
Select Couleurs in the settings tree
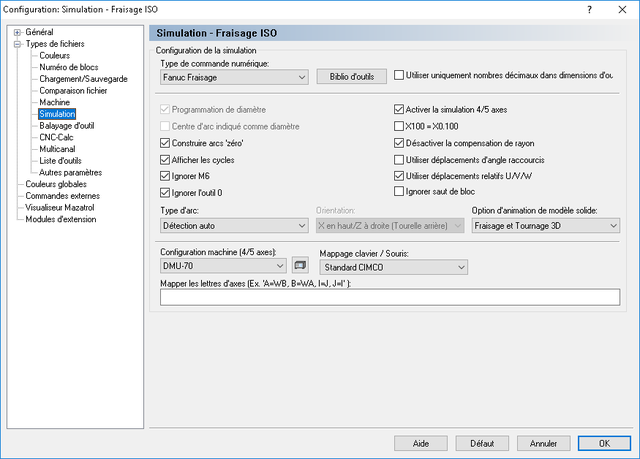54,55
